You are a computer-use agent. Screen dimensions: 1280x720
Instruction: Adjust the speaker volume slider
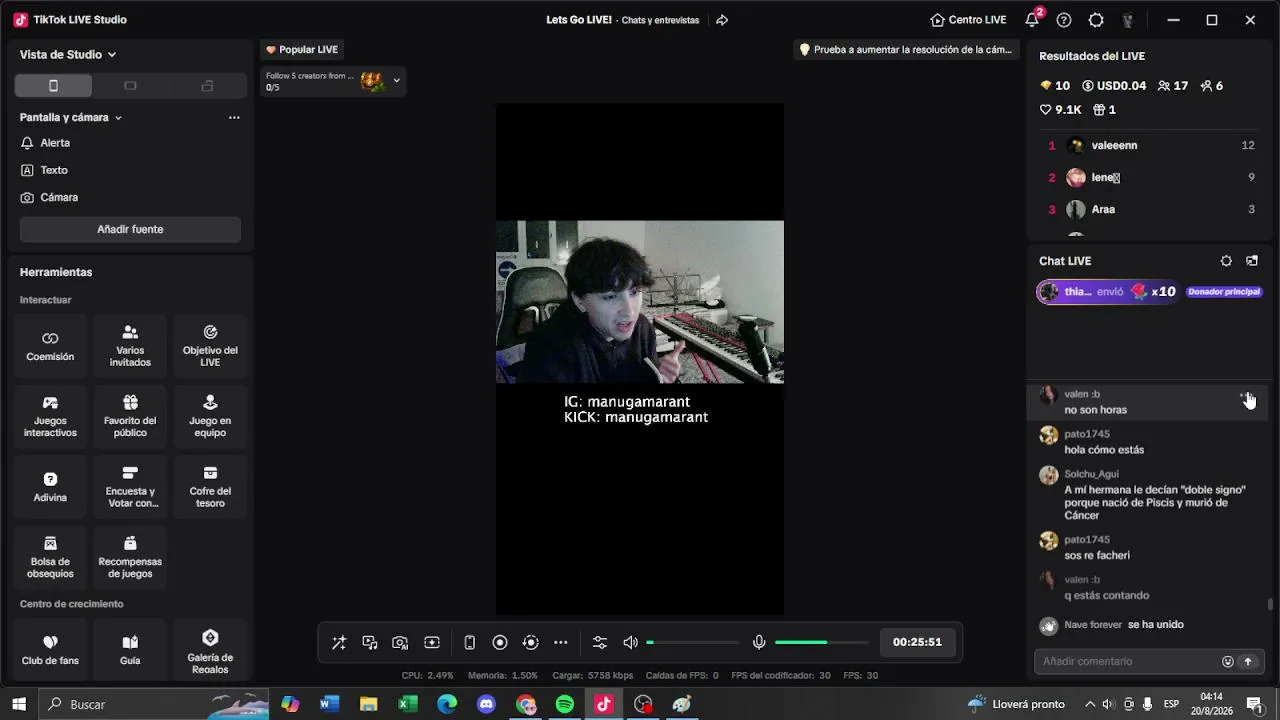693,642
